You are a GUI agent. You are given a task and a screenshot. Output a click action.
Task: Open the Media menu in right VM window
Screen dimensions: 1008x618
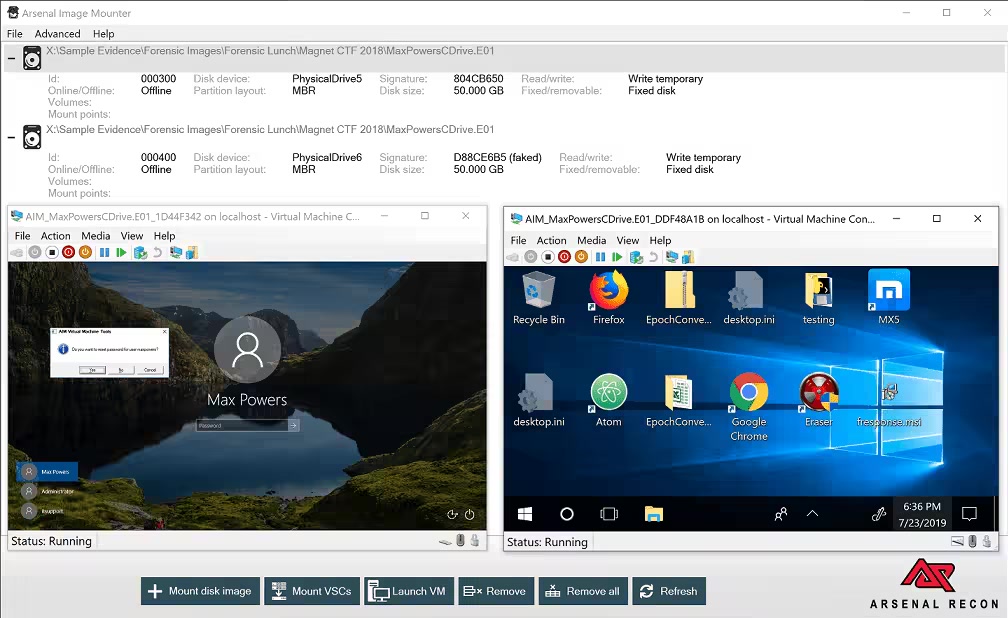[591, 240]
